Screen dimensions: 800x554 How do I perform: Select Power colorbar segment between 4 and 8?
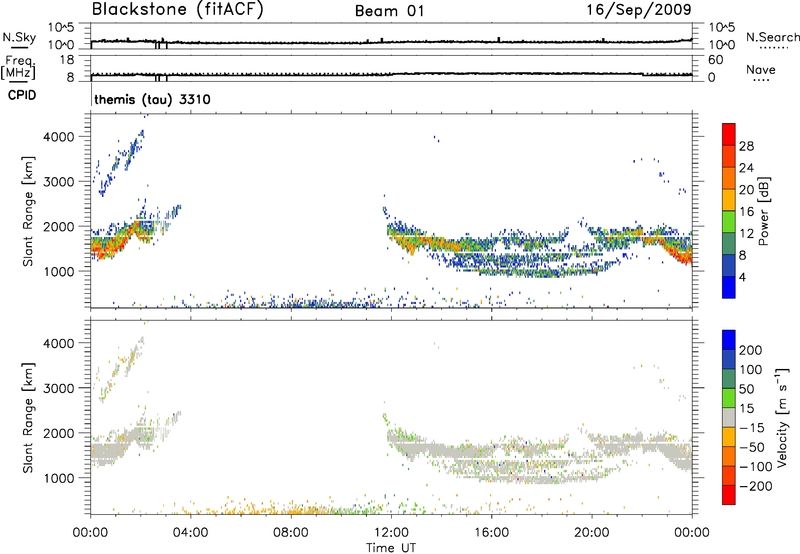point(729,266)
